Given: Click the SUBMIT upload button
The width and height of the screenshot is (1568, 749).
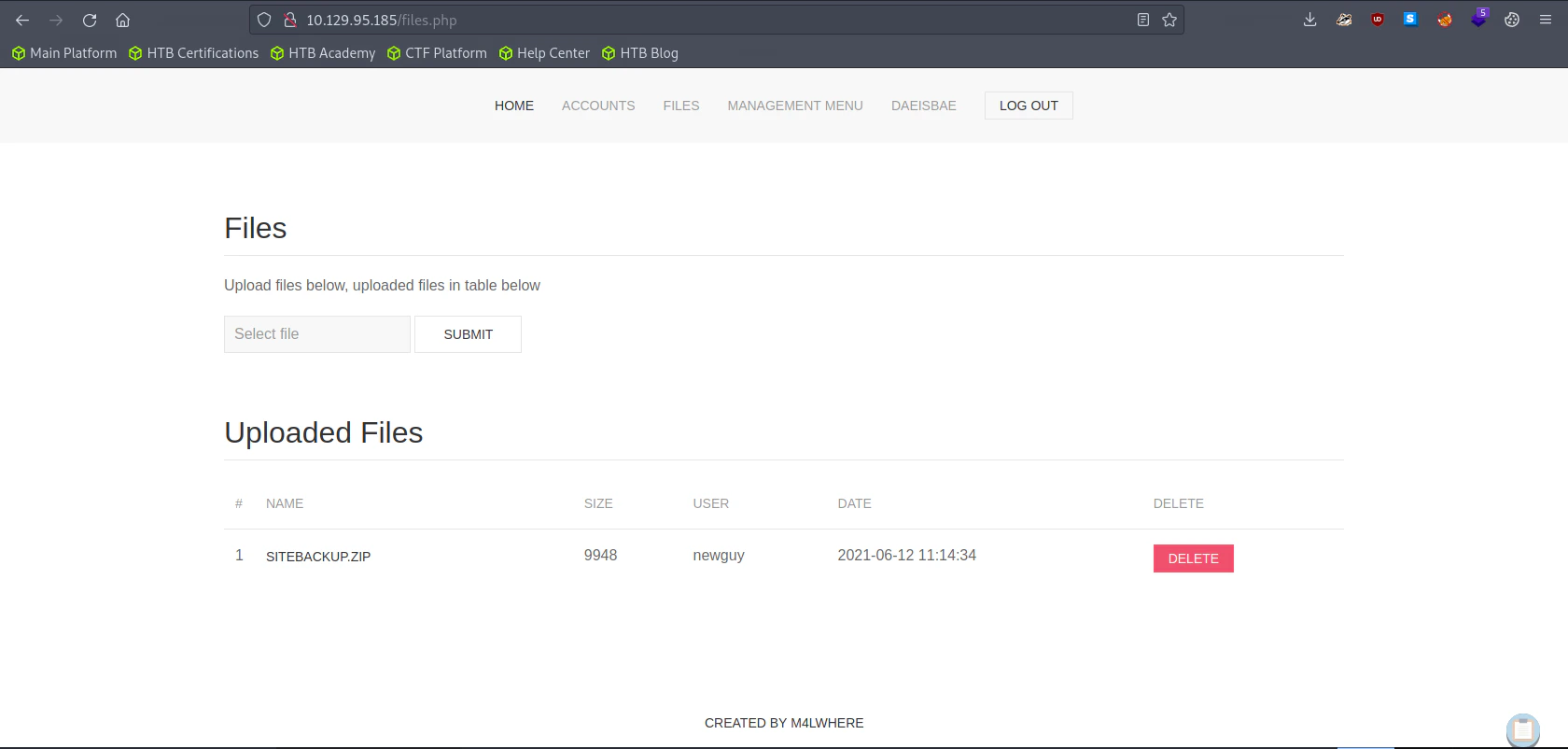Looking at the screenshot, I should click(x=468, y=334).
